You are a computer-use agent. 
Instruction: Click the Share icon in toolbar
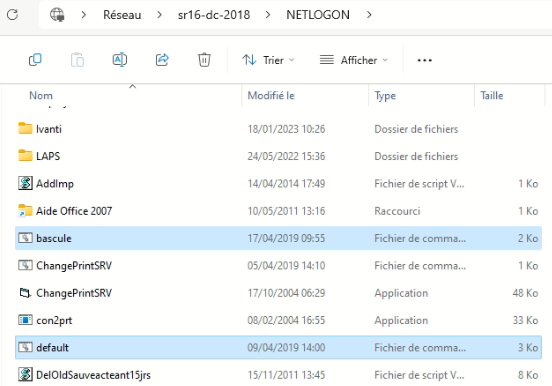[x=162, y=60]
